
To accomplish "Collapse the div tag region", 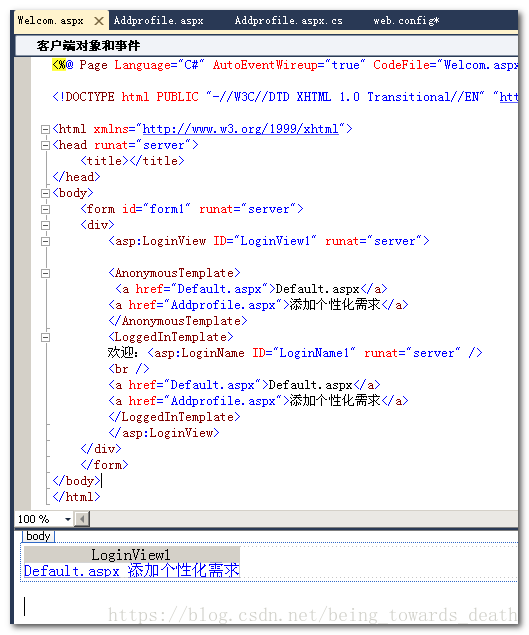I will [x=45, y=226].
